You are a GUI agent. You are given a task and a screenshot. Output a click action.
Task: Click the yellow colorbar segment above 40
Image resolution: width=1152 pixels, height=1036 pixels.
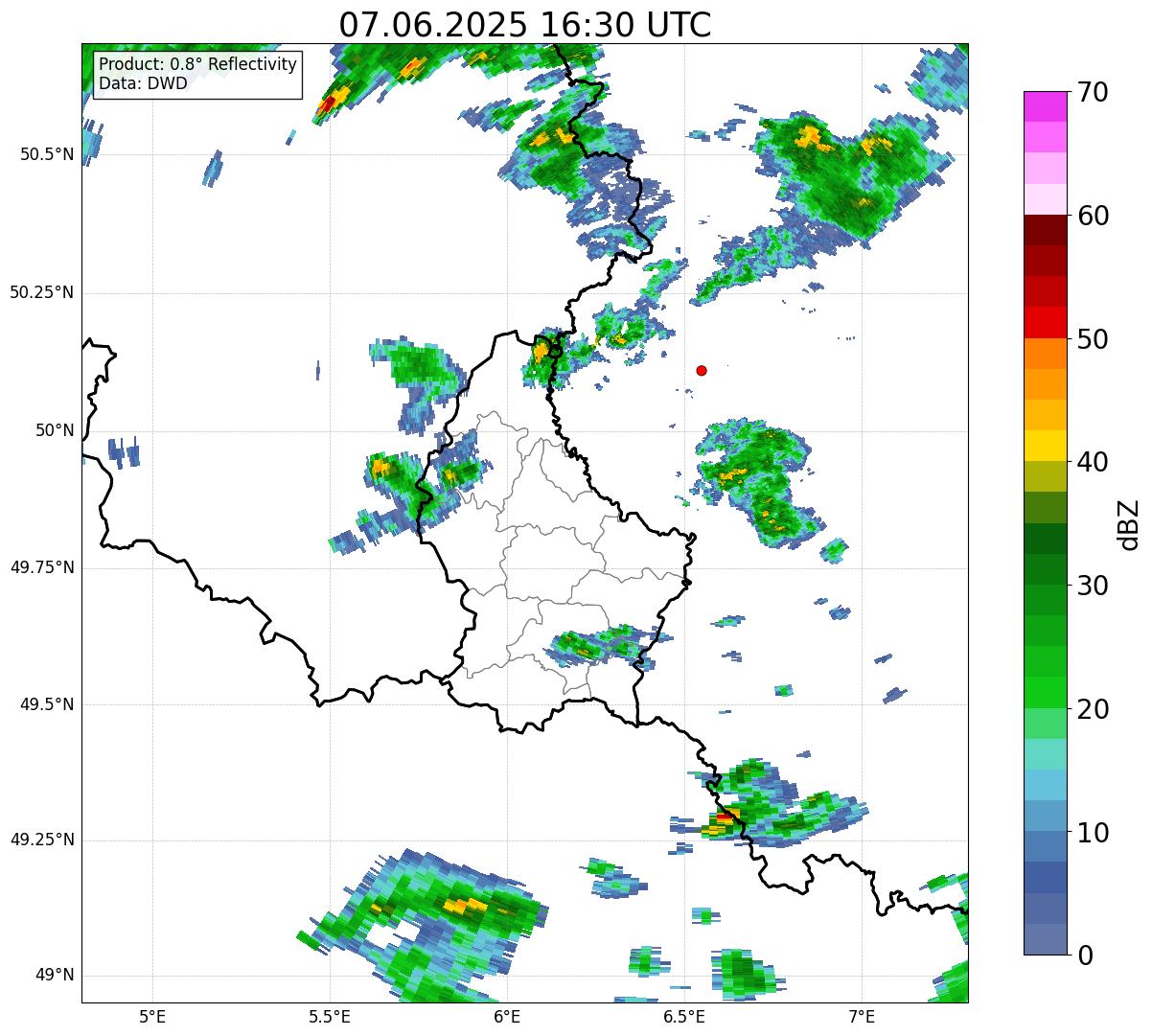[x=1045, y=446]
